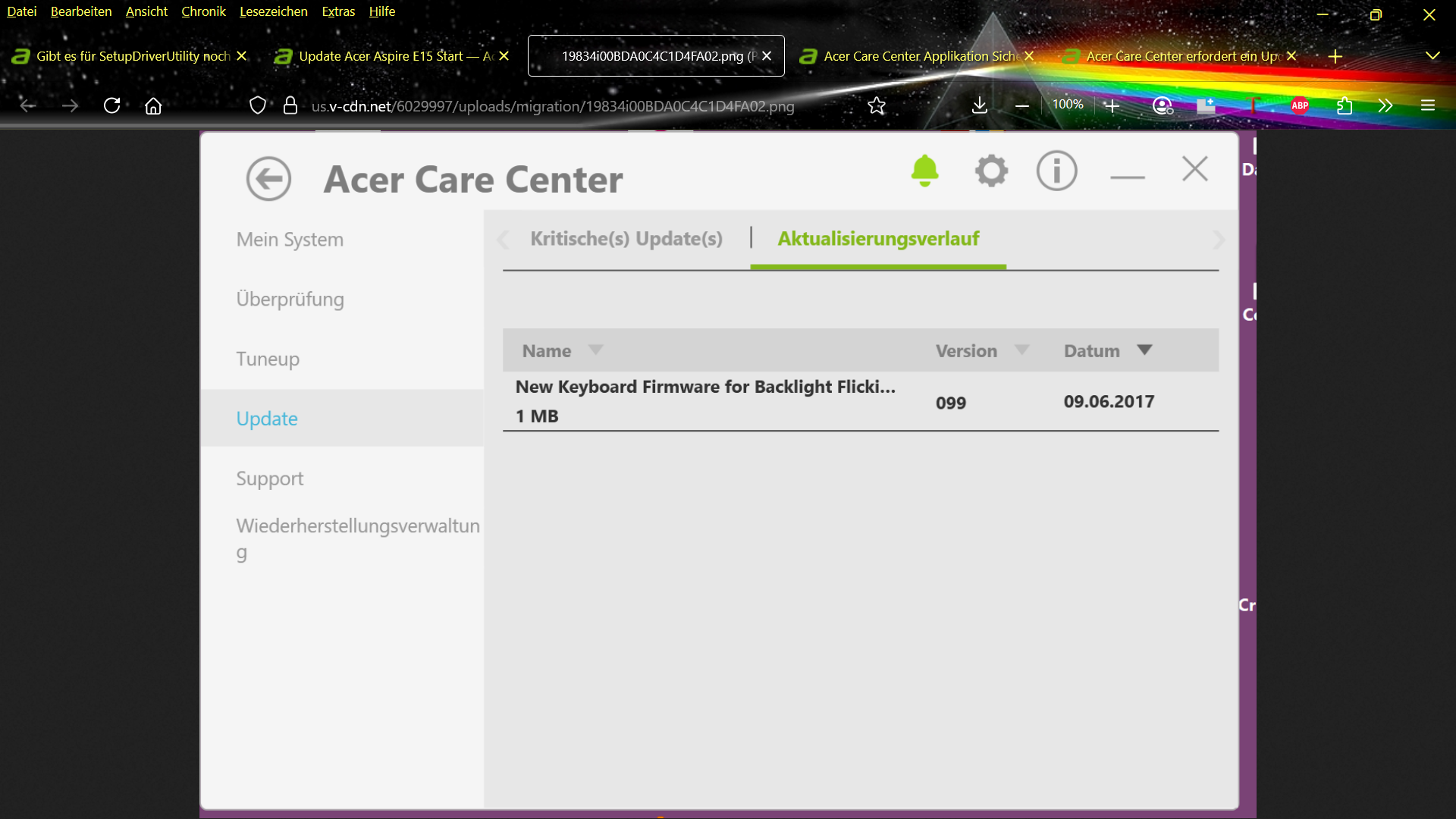Image resolution: width=1456 pixels, height=819 pixels.
Task: Open the extensions puzzle icon
Action: coord(1344,105)
